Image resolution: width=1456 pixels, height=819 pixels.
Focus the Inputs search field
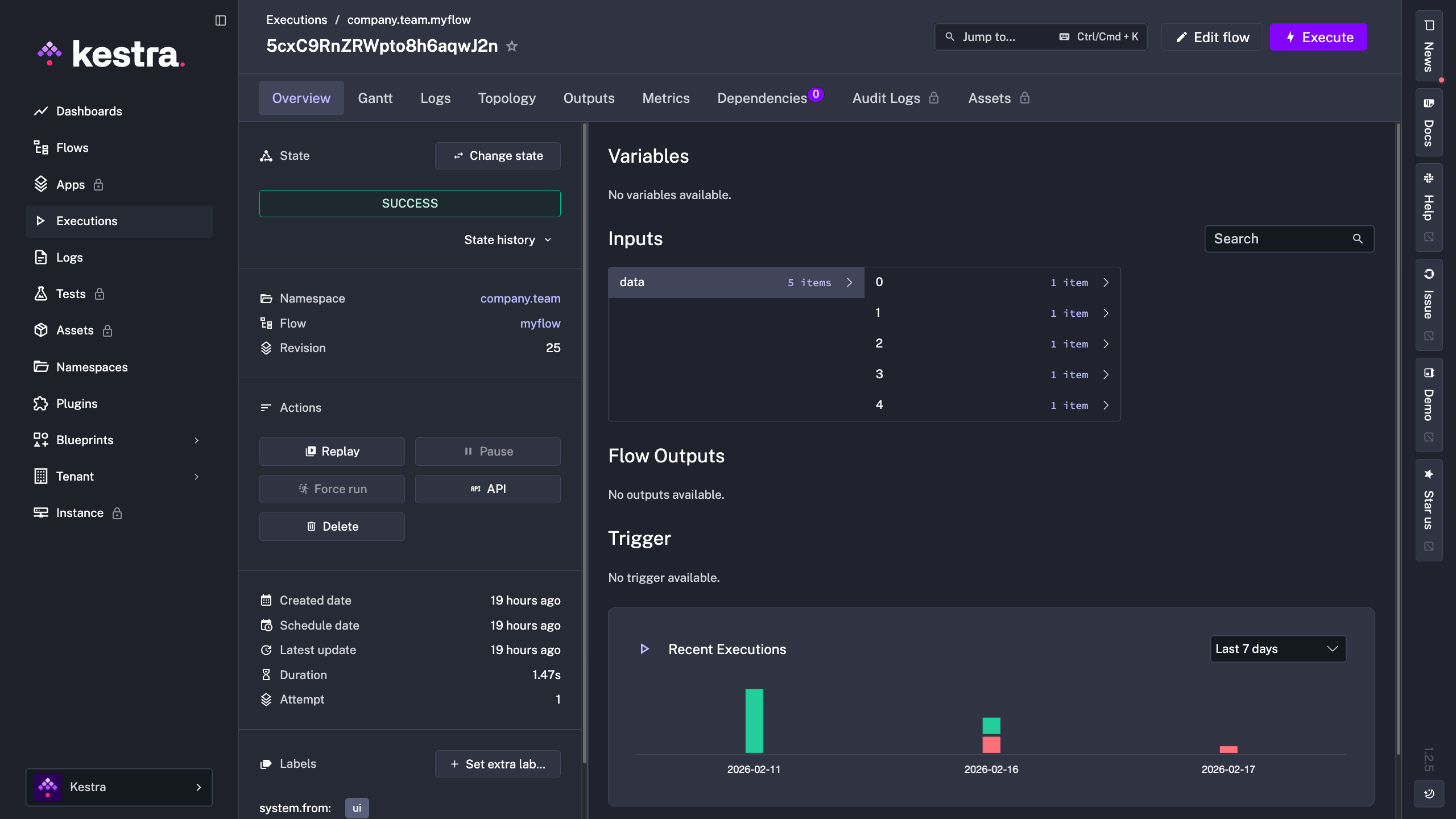[x=1280, y=239]
